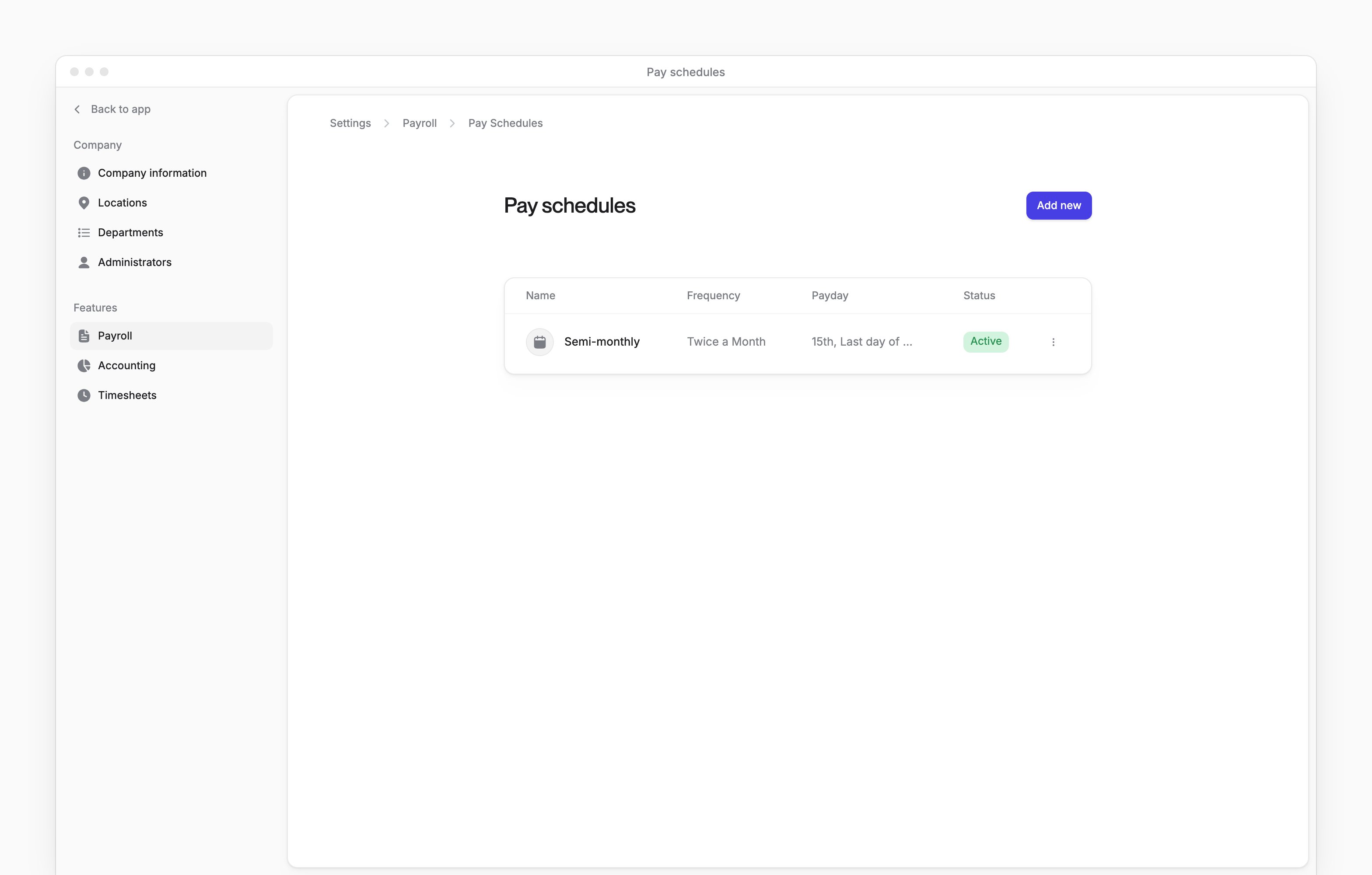Click the Payday column header
This screenshot has height=875, width=1372.
829,296
